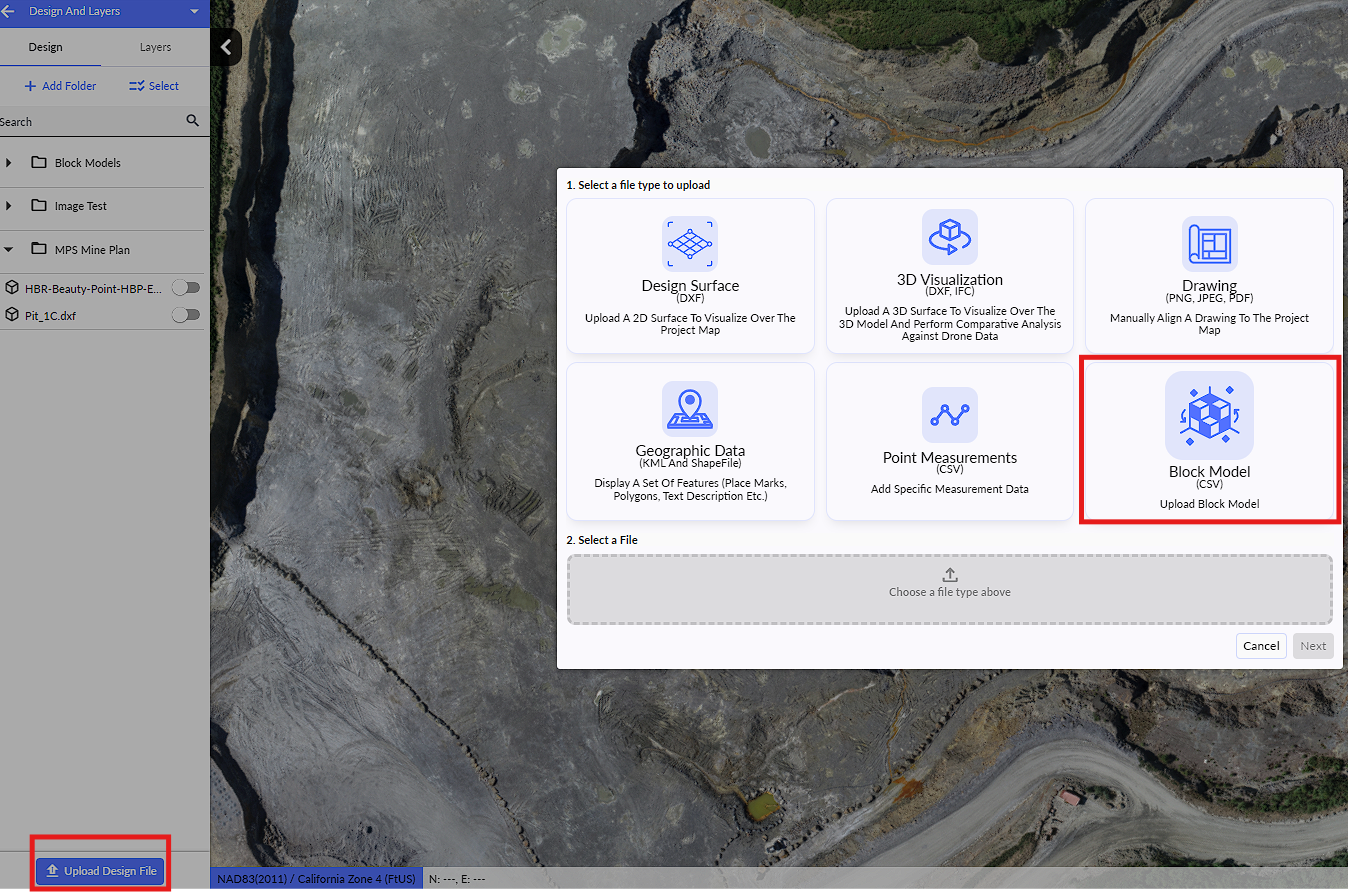Select the MPS Mine Plan folder name

[92, 250]
